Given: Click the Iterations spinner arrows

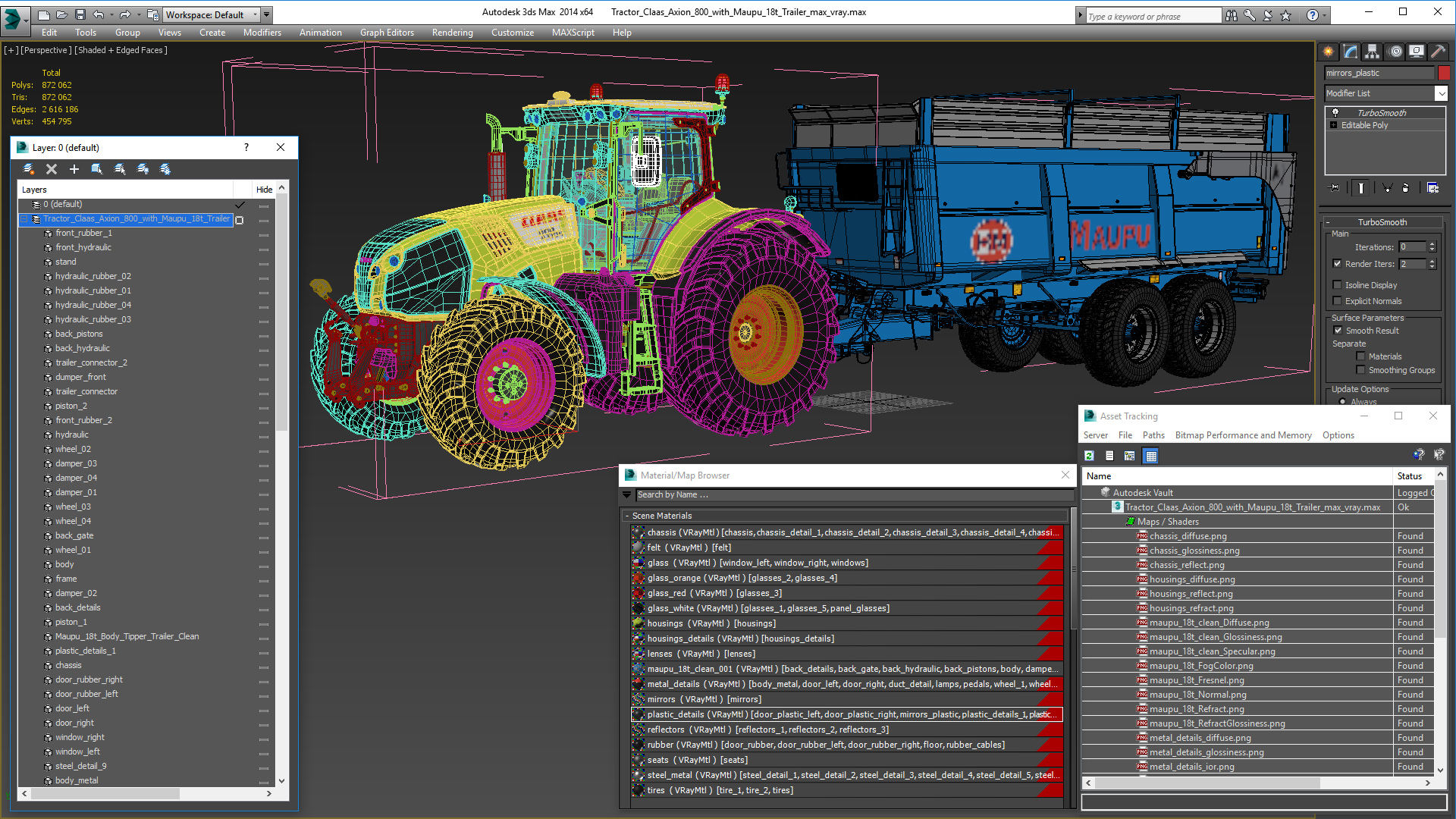Looking at the screenshot, I should pos(1432,247).
